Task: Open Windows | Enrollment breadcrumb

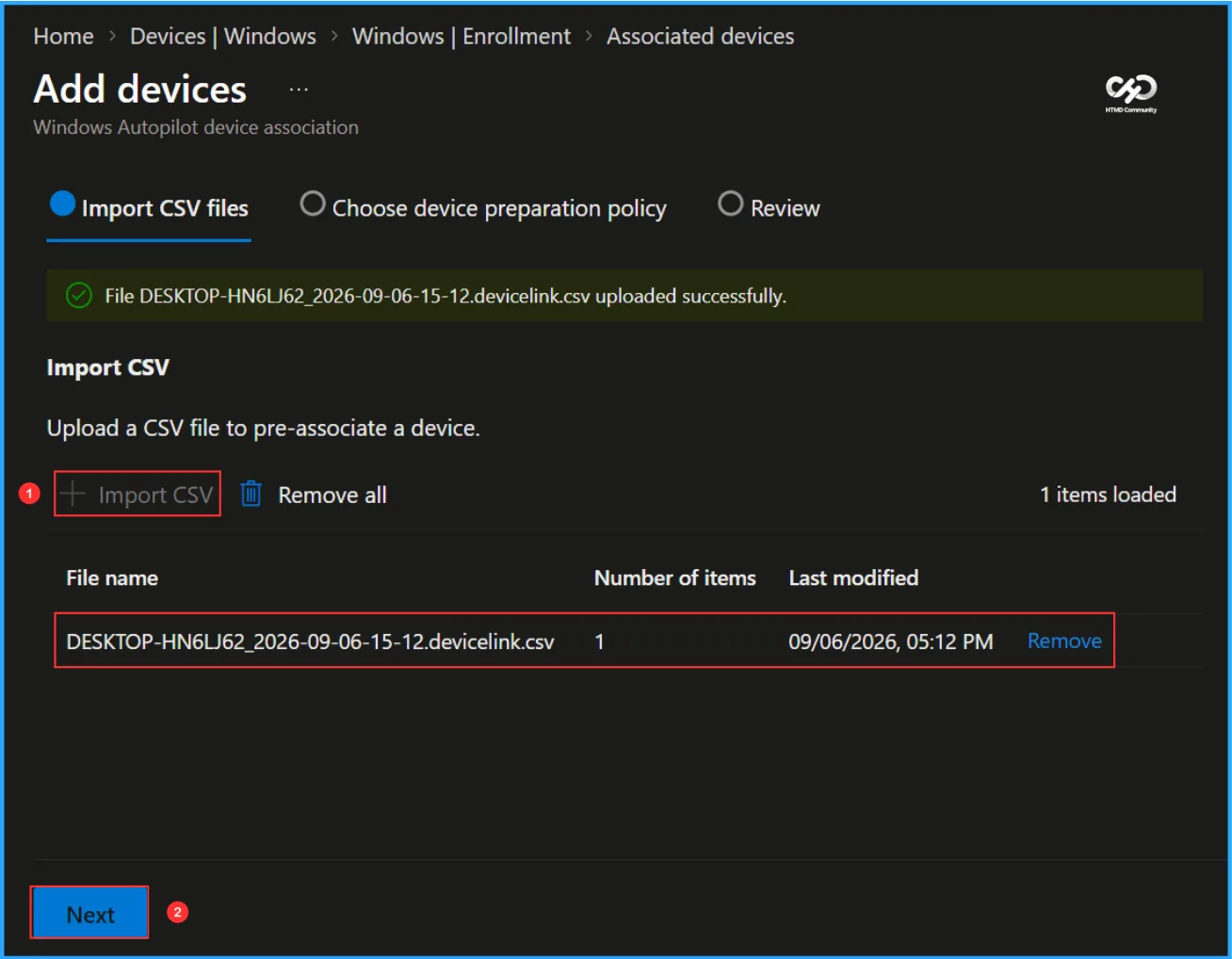Action: coord(462,36)
